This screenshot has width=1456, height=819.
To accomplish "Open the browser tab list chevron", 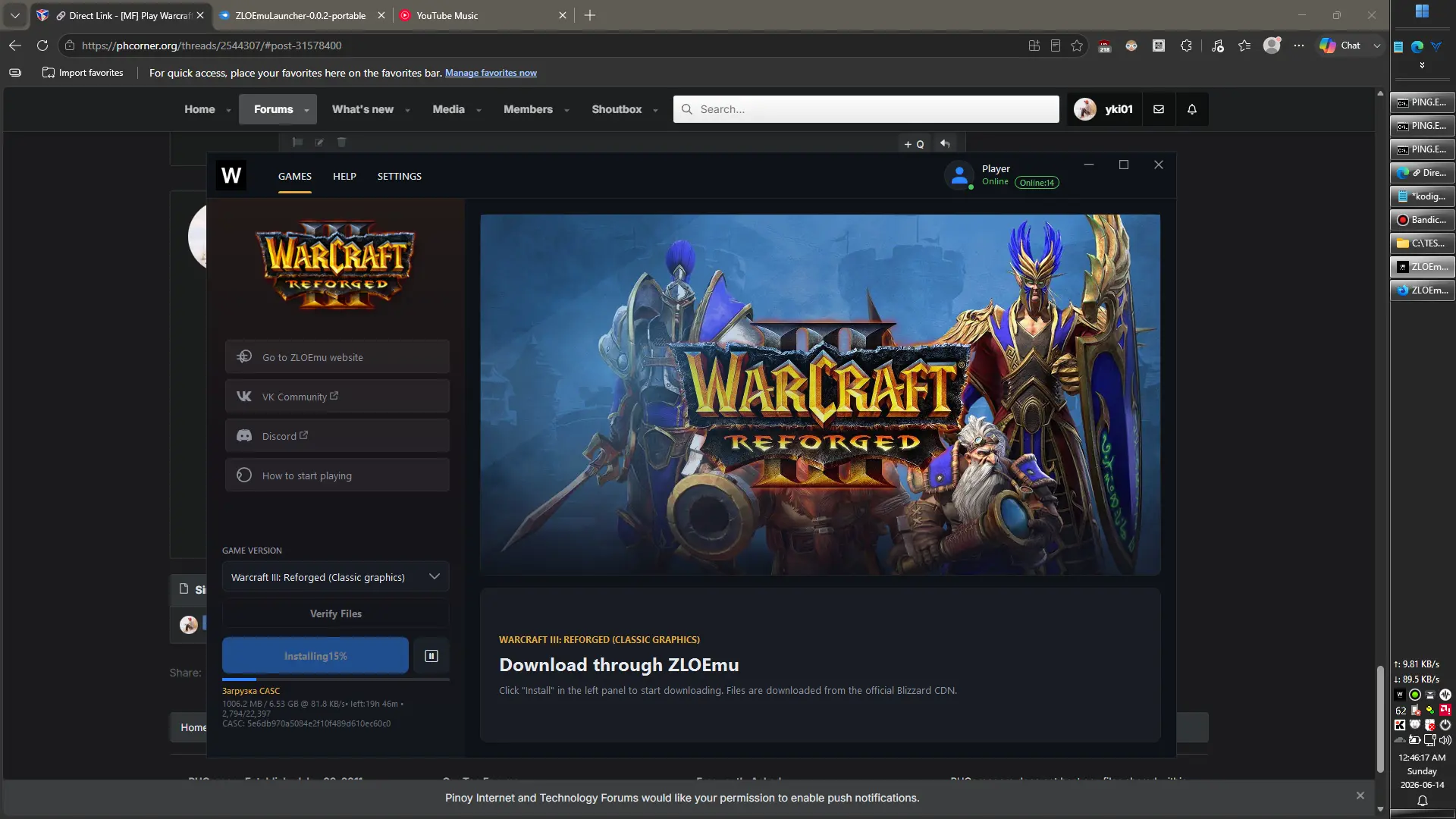I will [x=15, y=15].
